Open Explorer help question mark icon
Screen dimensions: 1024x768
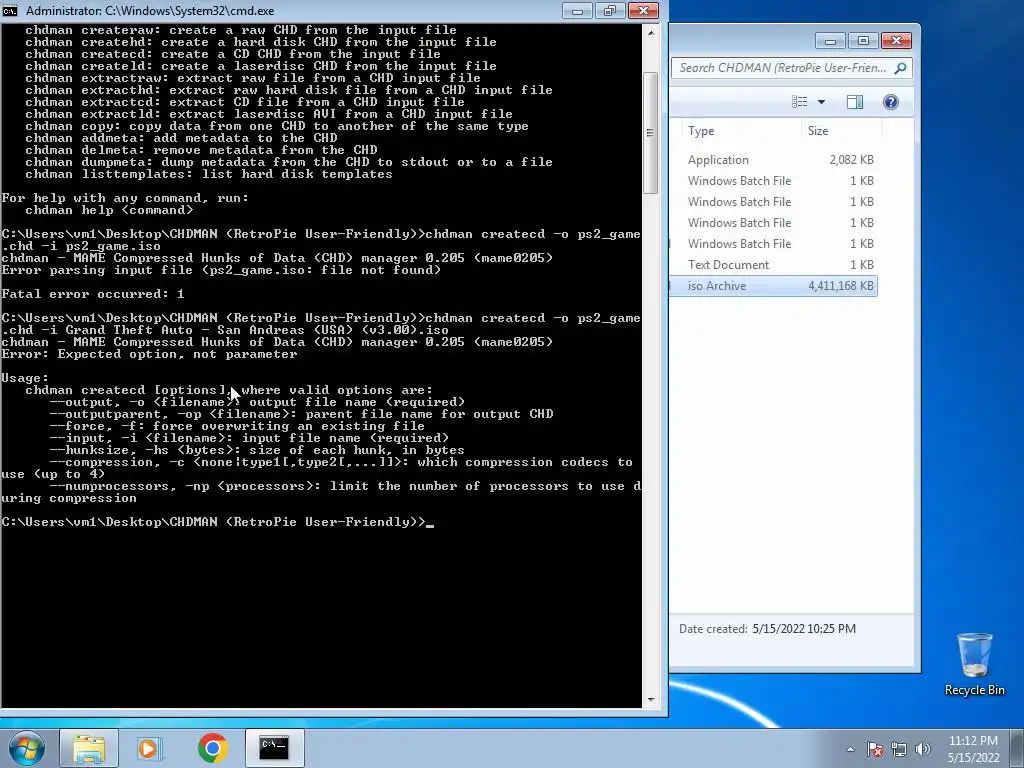pos(891,101)
